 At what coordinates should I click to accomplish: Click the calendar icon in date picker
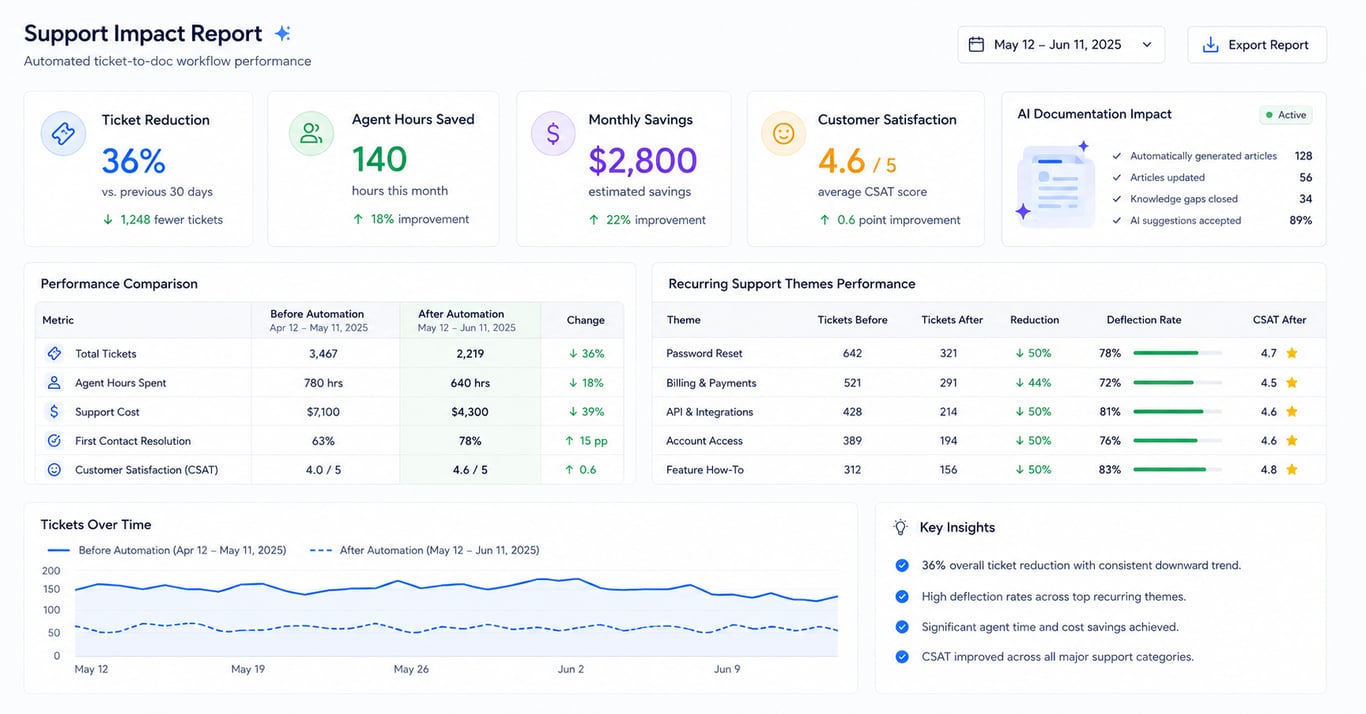click(977, 44)
